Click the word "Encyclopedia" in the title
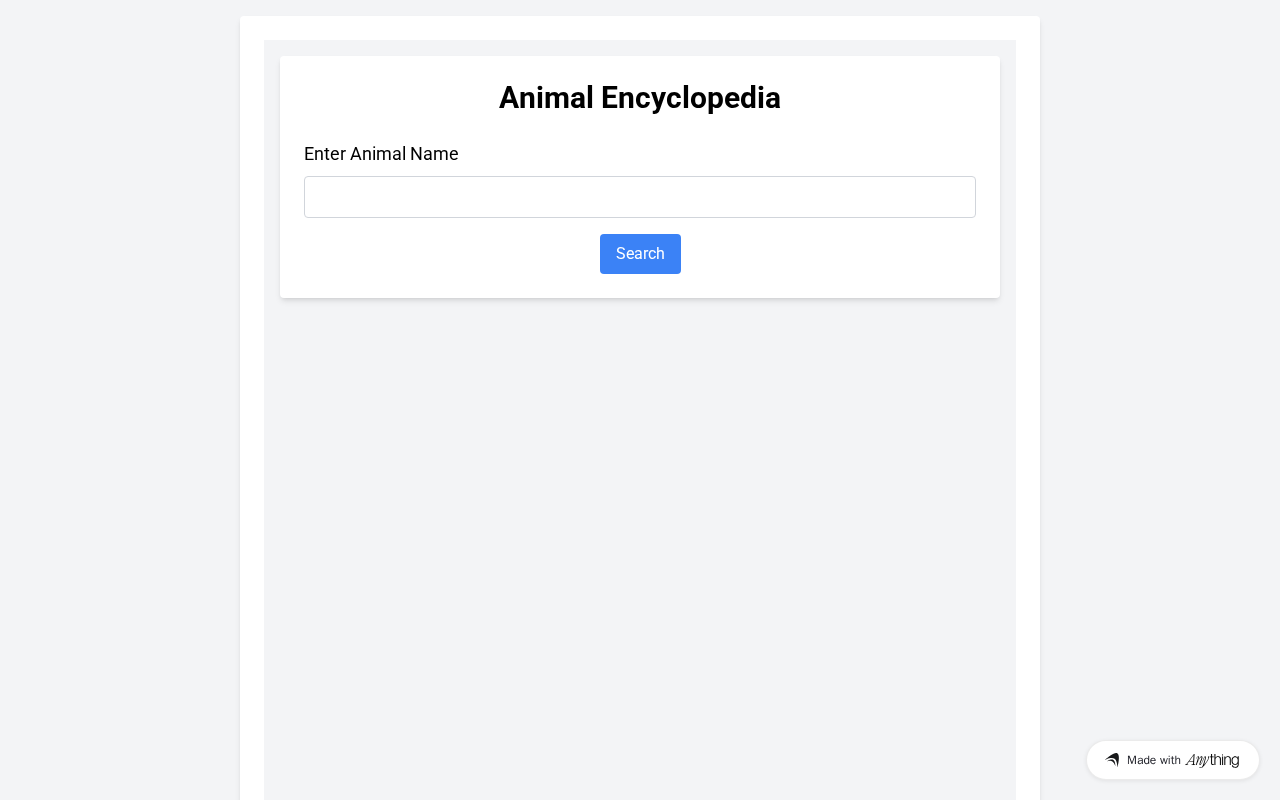 tap(690, 98)
